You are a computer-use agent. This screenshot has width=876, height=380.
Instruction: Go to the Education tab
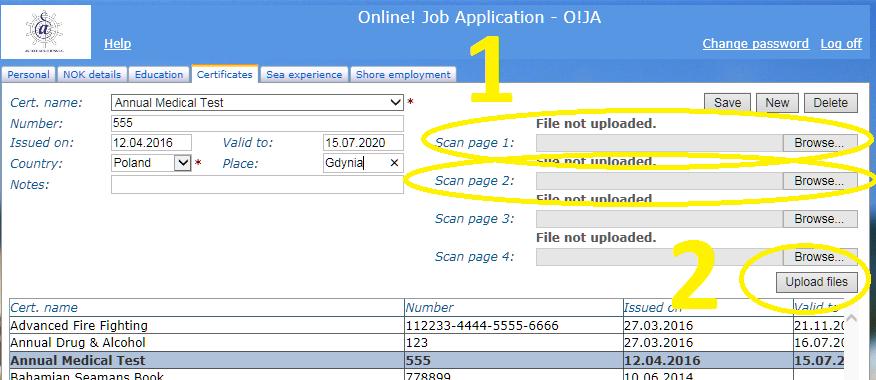point(159,74)
